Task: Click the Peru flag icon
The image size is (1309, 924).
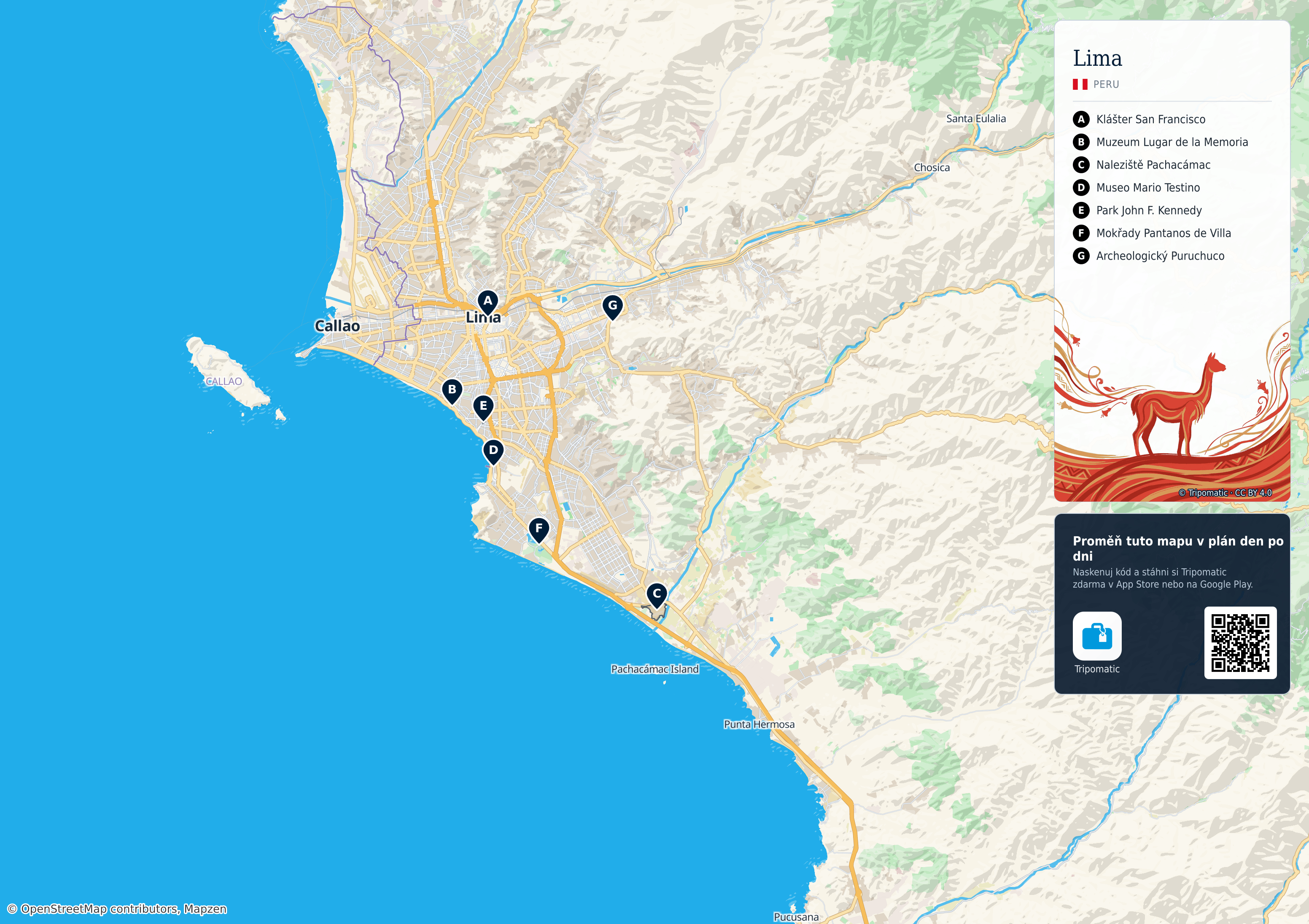Action: coord(1080,84)
